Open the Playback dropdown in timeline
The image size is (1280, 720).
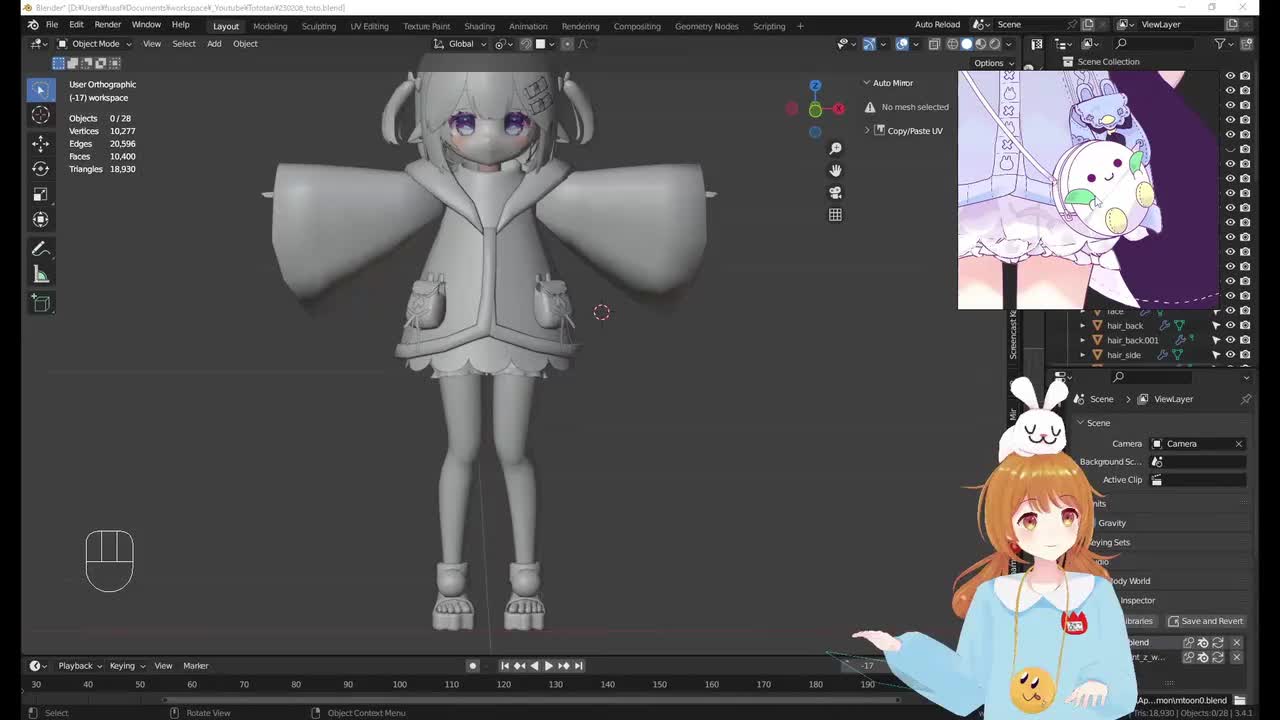coord(80,666)
